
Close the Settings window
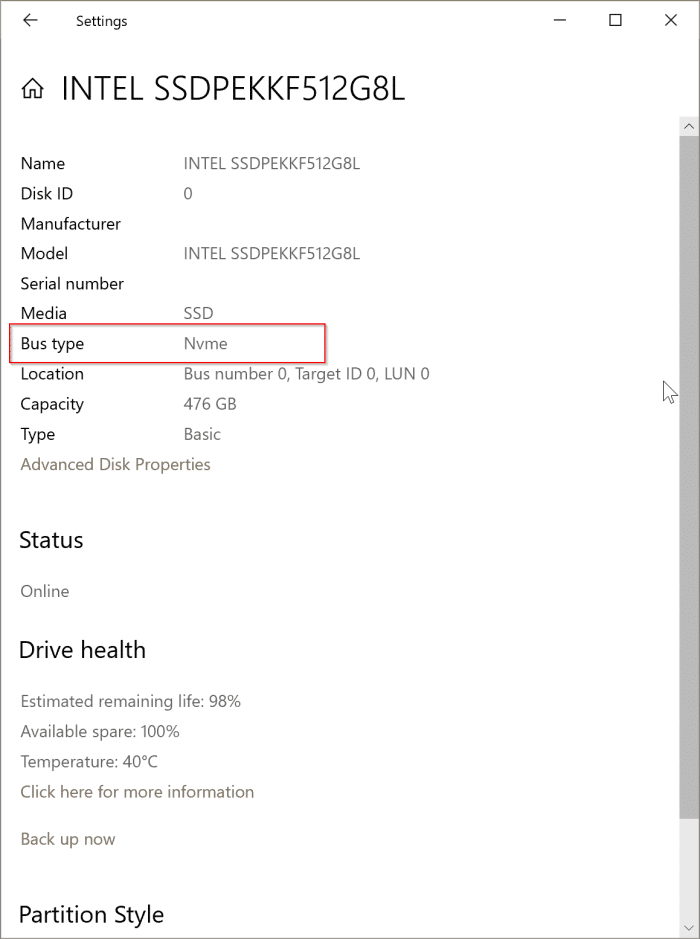coord(671,20)
